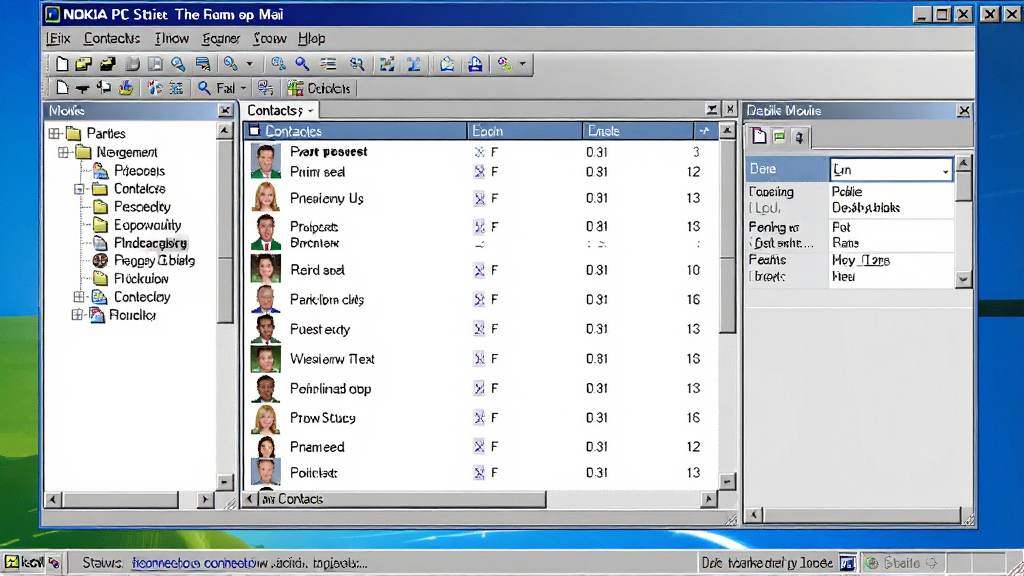Click the Deiolels toolbar button

click(x=319, y=88)
